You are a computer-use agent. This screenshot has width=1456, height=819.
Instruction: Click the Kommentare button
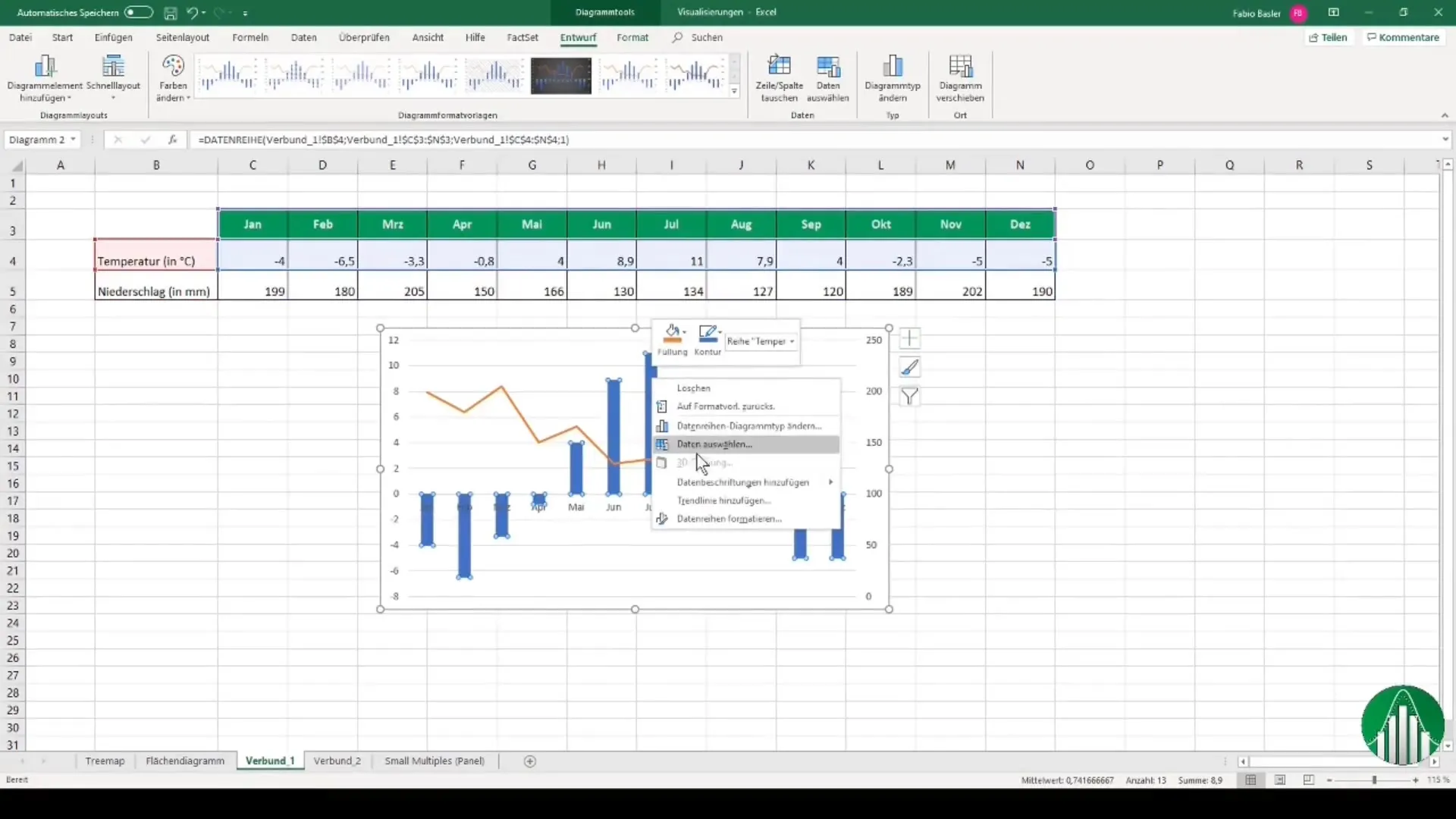point(1403,37)
